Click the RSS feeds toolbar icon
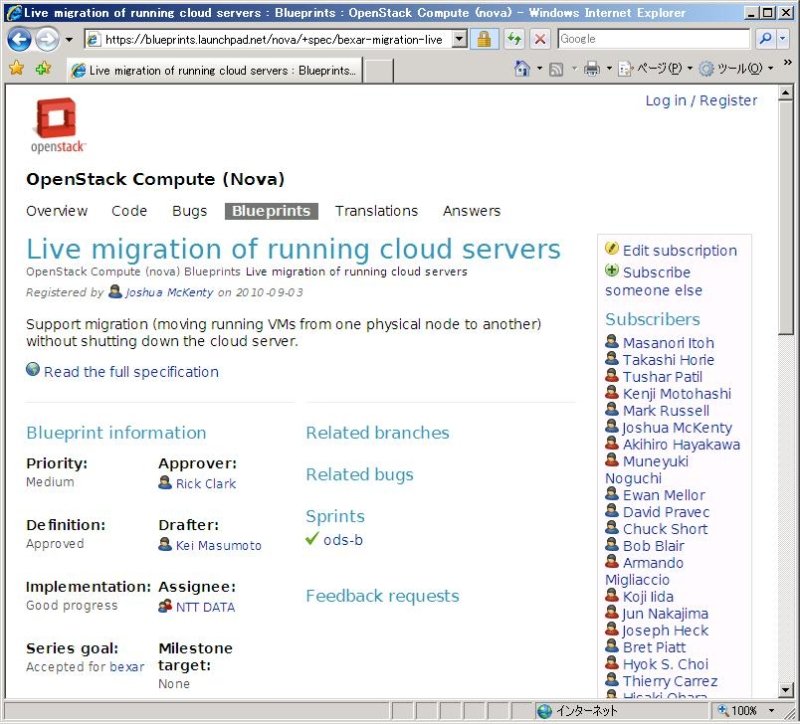The width and height of the screenshot is (800, 724). (x=556, y=69)
